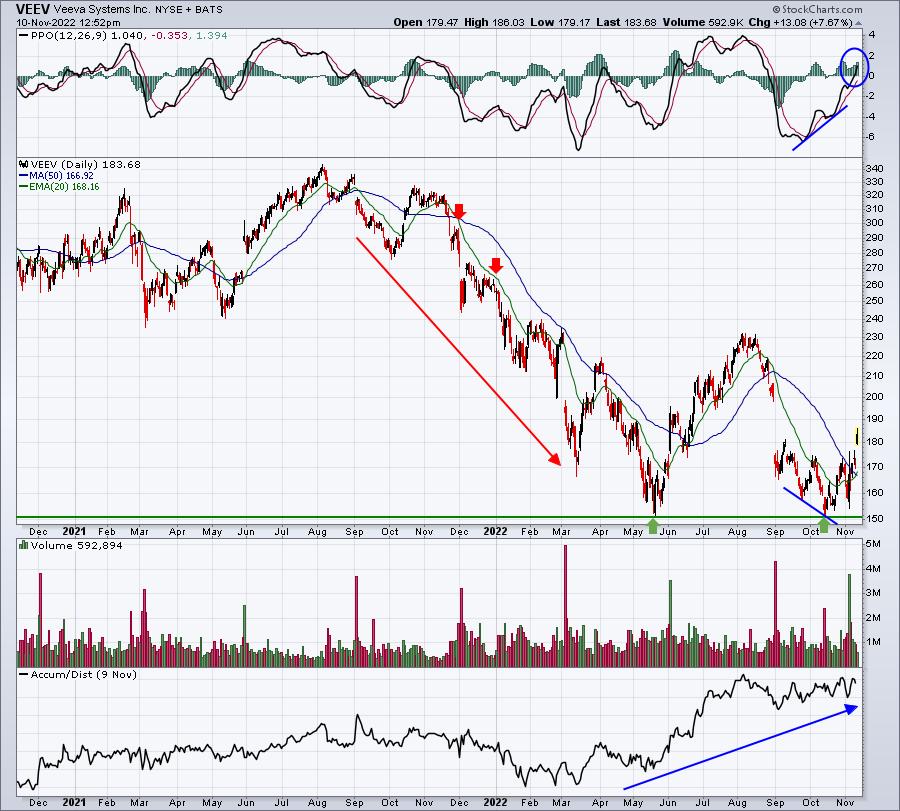
Task: Click the tallest volume spike in March 2022
Action: [x=565, y=605]
